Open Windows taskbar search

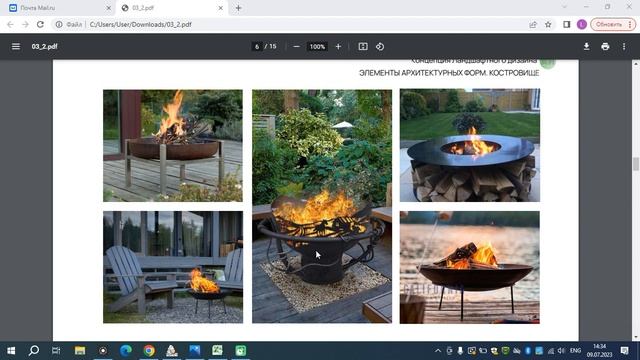[34, 351]
